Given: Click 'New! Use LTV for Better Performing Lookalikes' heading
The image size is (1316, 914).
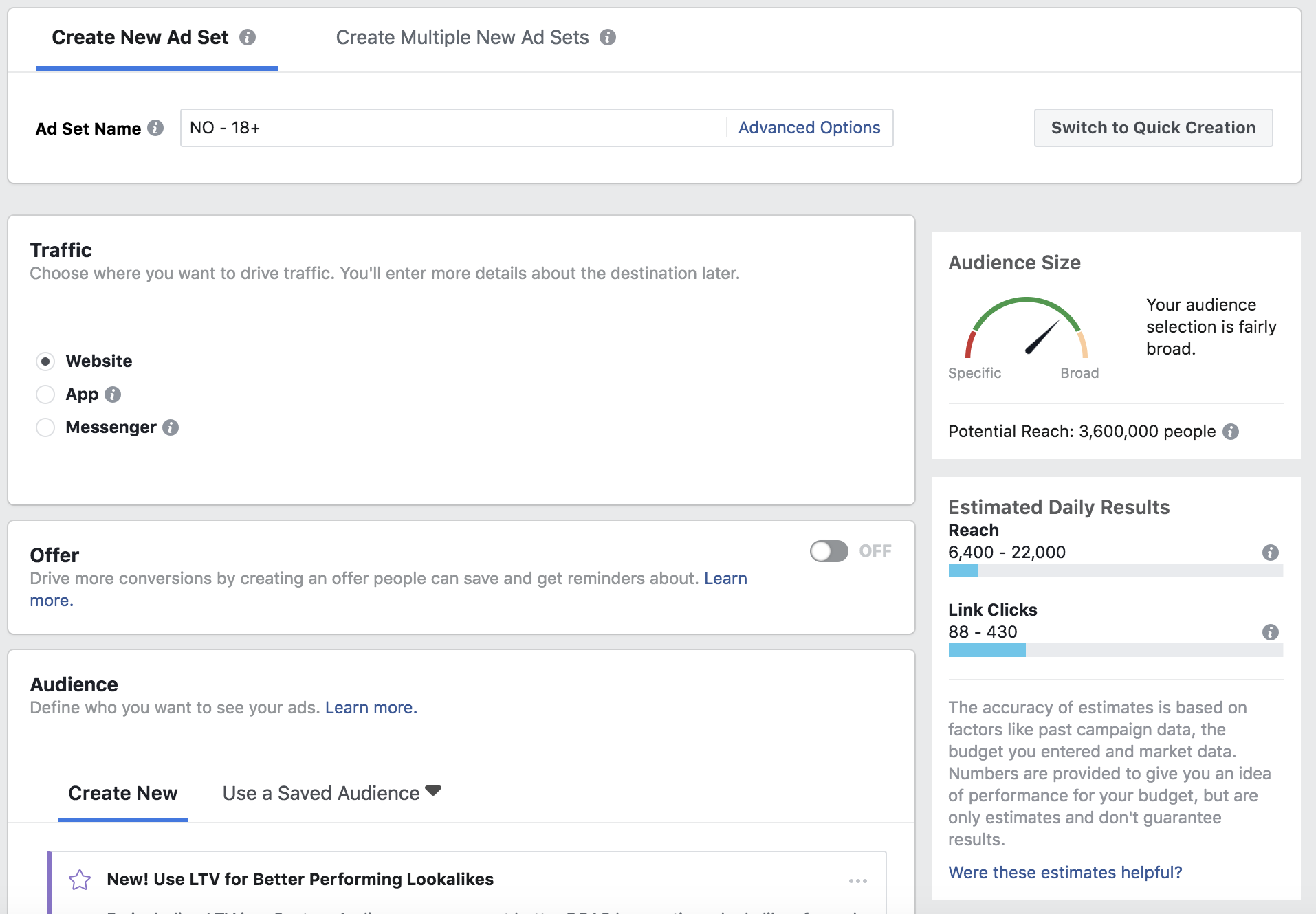Looking at the screenshot, I should (x=300, y=880).
